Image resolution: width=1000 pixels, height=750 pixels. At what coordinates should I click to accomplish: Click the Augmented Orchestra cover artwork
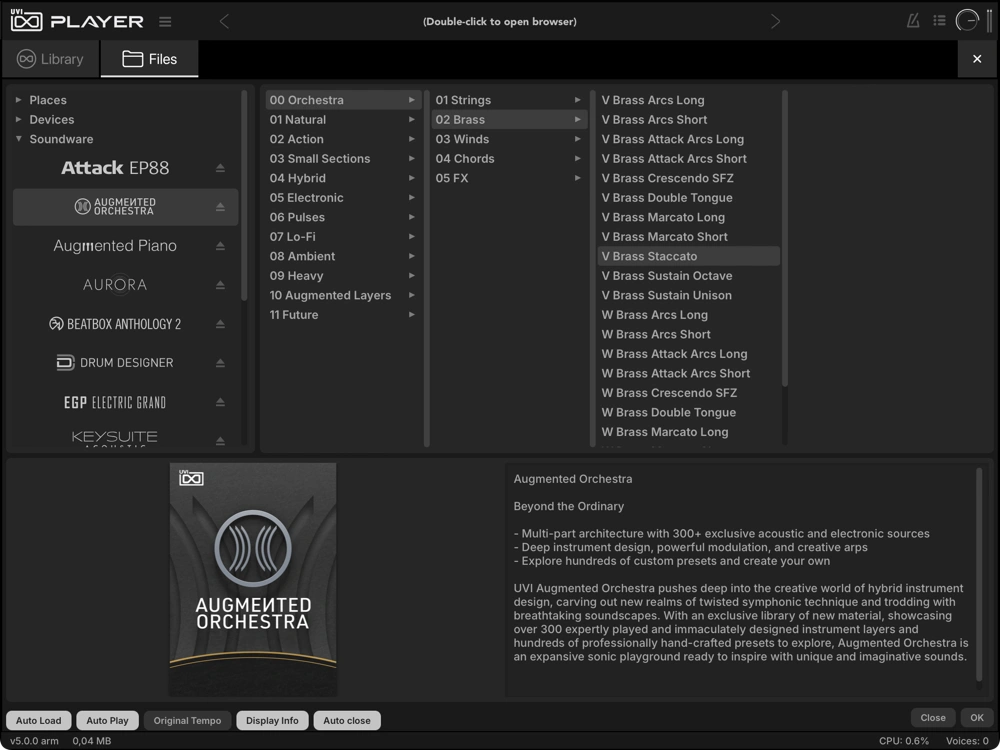253,579
